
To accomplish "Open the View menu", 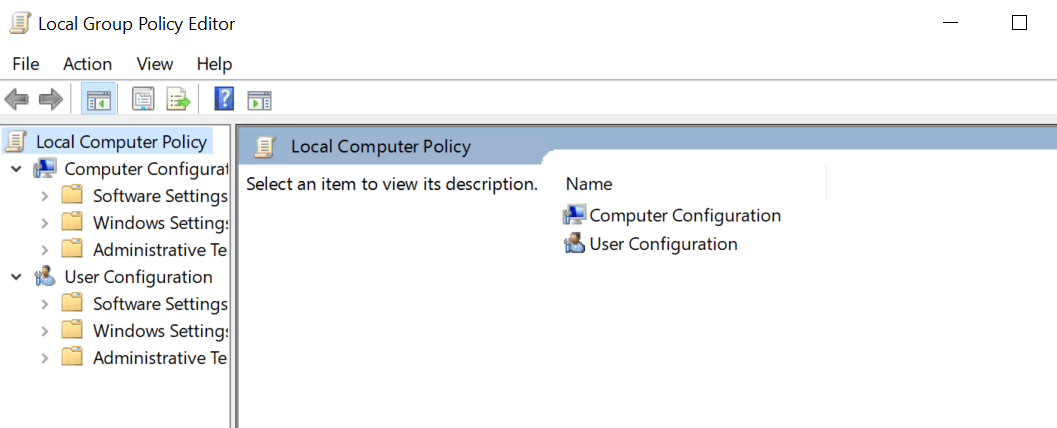I will (155, 64).
